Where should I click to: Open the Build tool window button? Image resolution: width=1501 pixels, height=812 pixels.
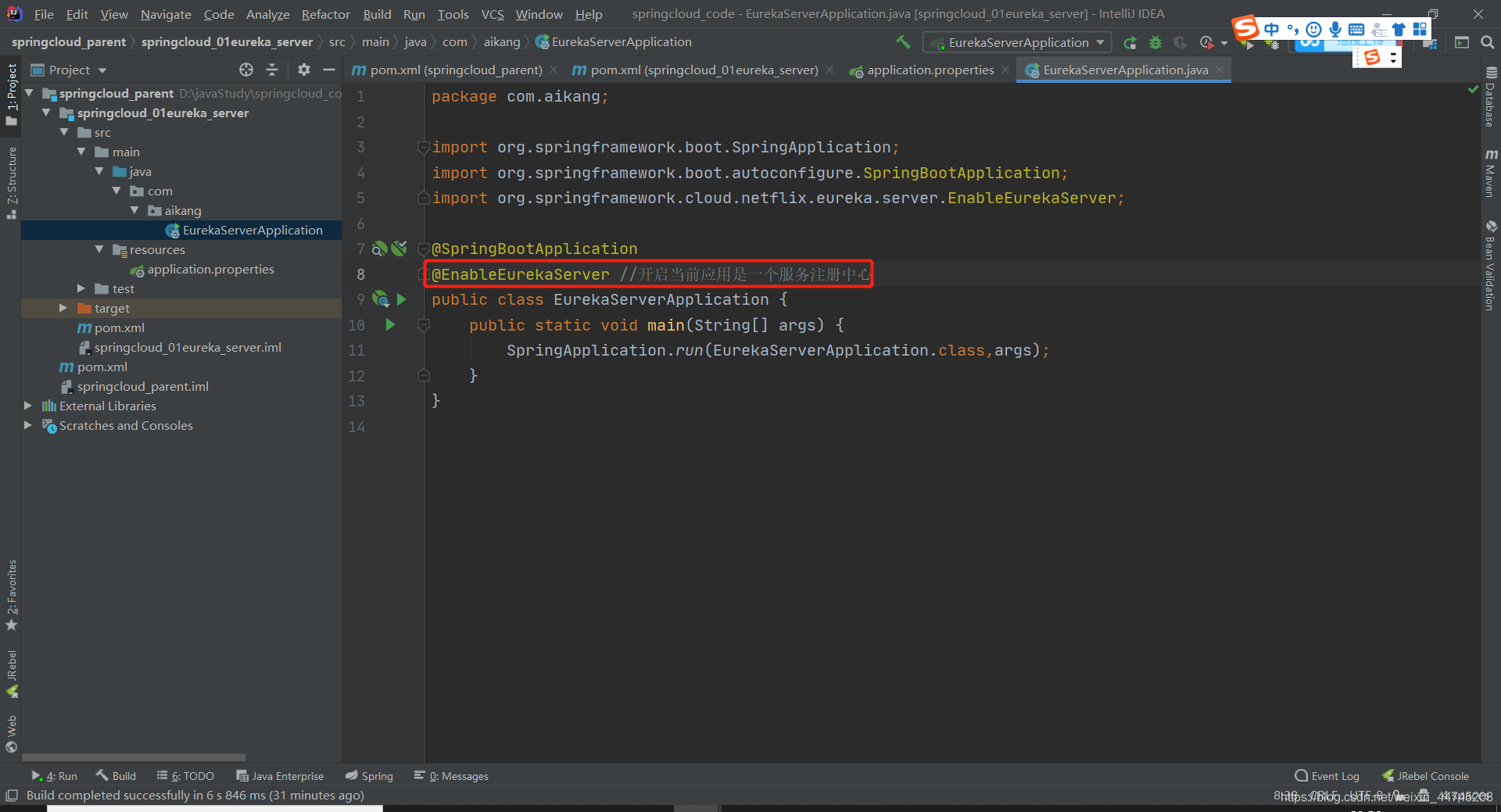click(x=116, y=776)
